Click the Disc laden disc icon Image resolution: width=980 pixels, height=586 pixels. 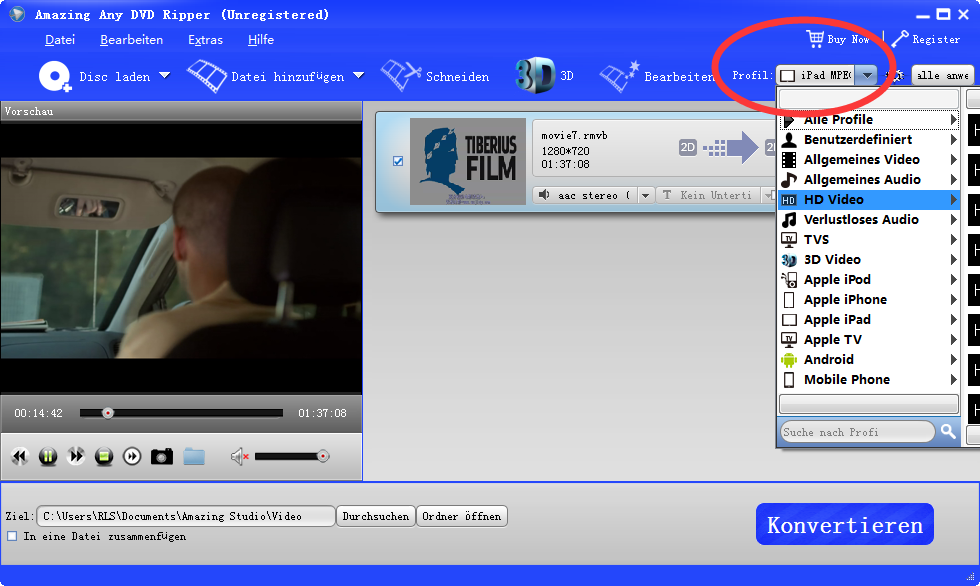pos(54,76)
